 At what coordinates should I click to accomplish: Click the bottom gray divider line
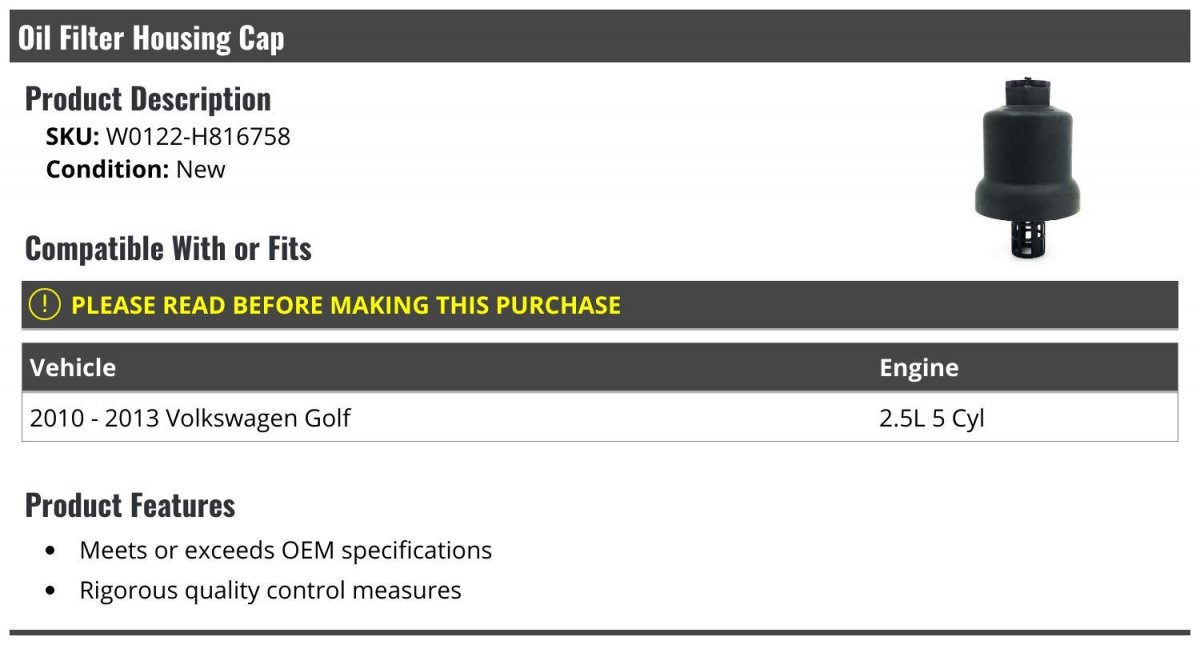600,632
